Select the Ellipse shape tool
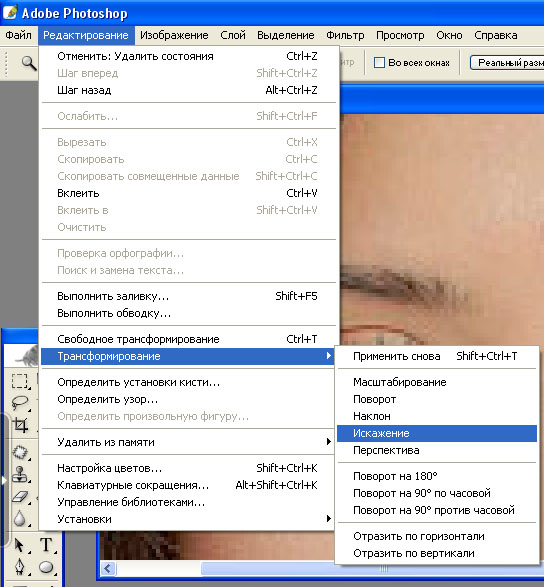544x587 pixels. coord(46,567)
